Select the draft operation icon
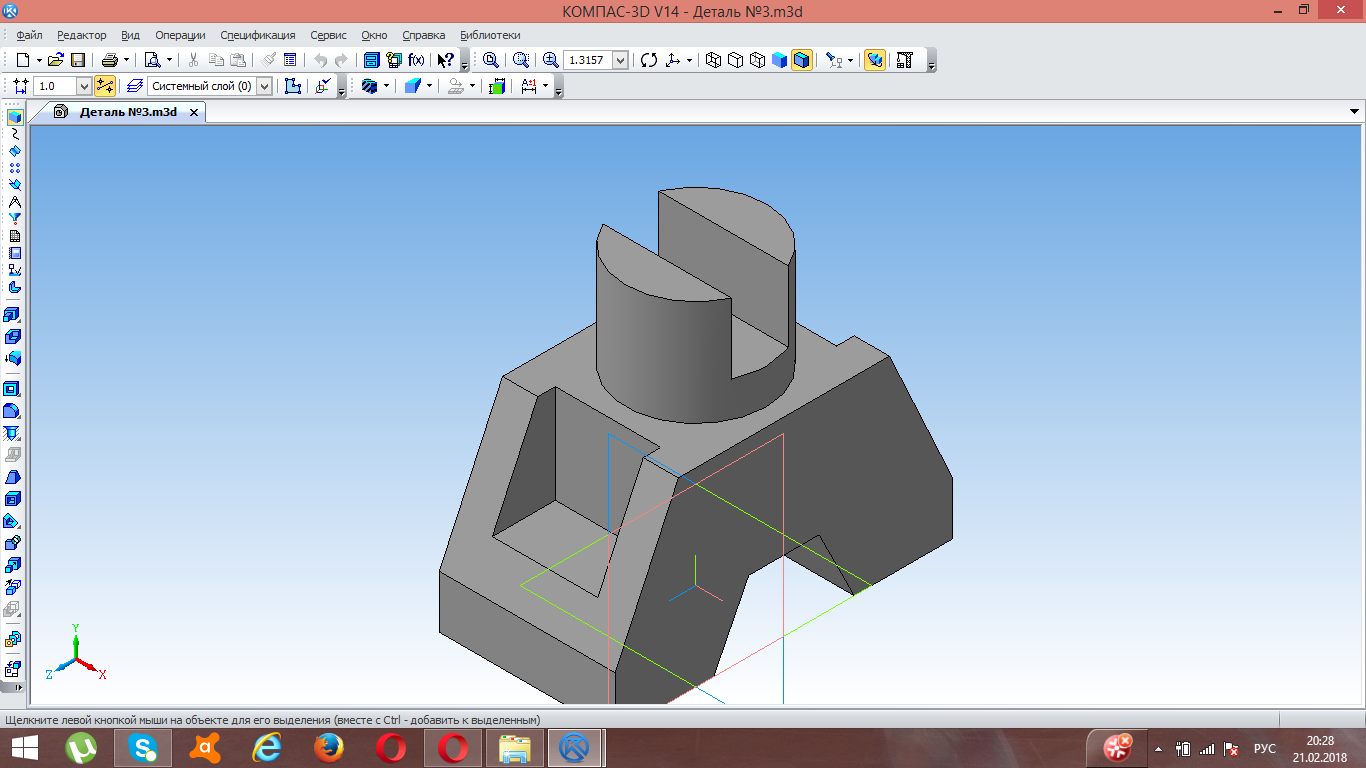1366x768 pixels. pyautogui.click(x=13, y=477)
